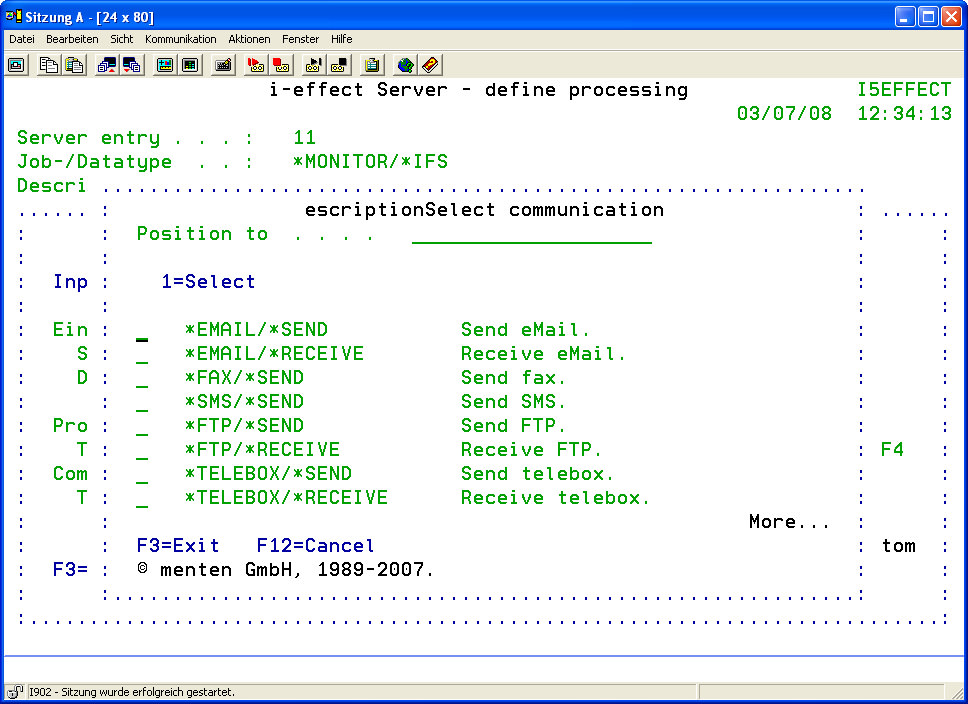Open the Aktionen menu
968x704 pixels.
249,39
